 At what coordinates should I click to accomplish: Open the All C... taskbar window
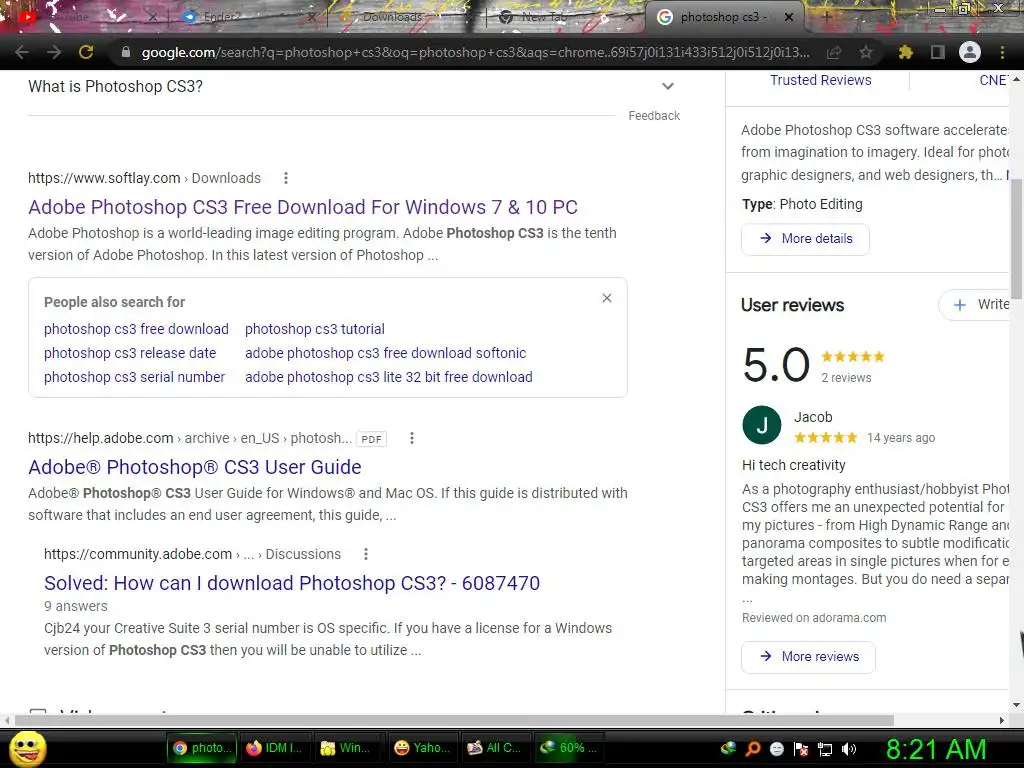(495, 748)
